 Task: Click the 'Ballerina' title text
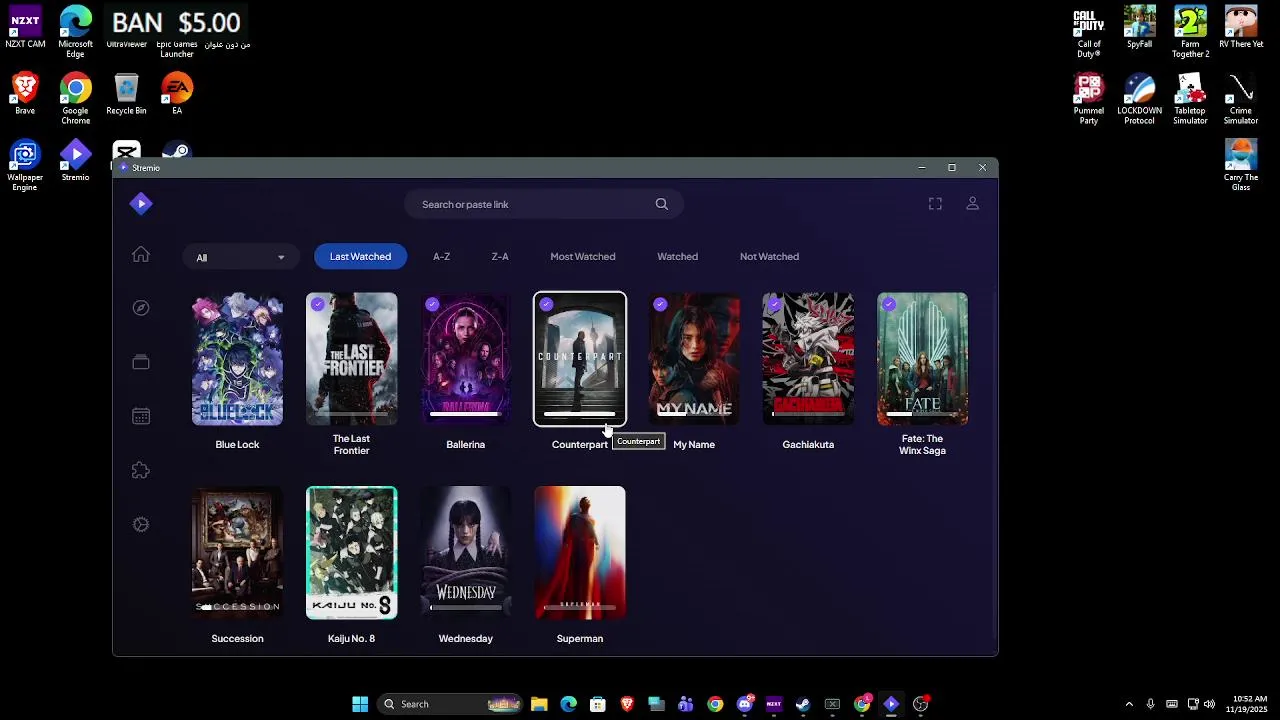pyautogui.click(x=465, y=445)
